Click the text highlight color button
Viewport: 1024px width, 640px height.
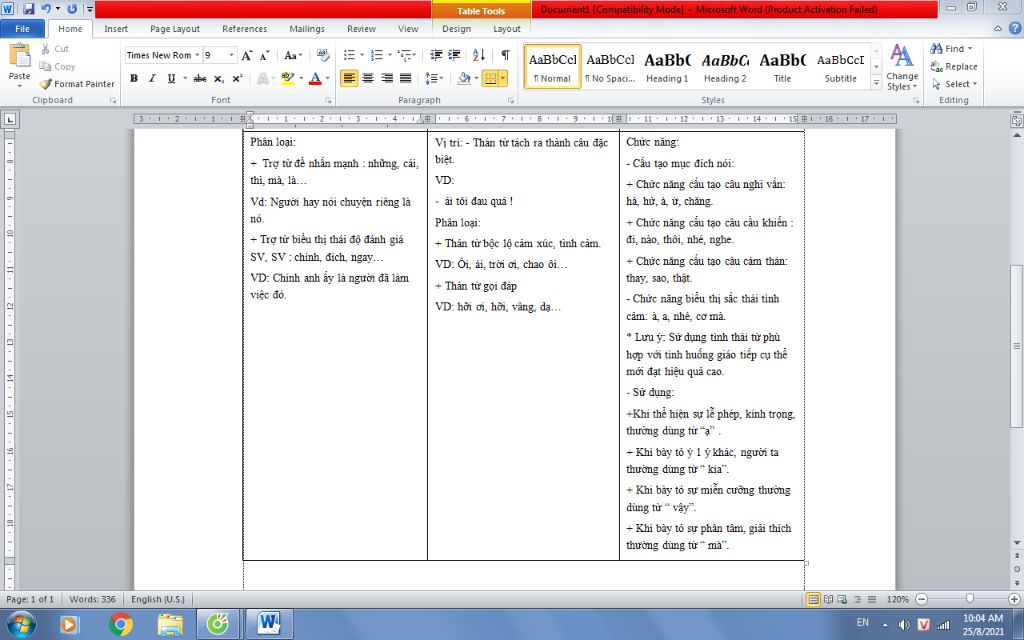[x=288, y=78]
